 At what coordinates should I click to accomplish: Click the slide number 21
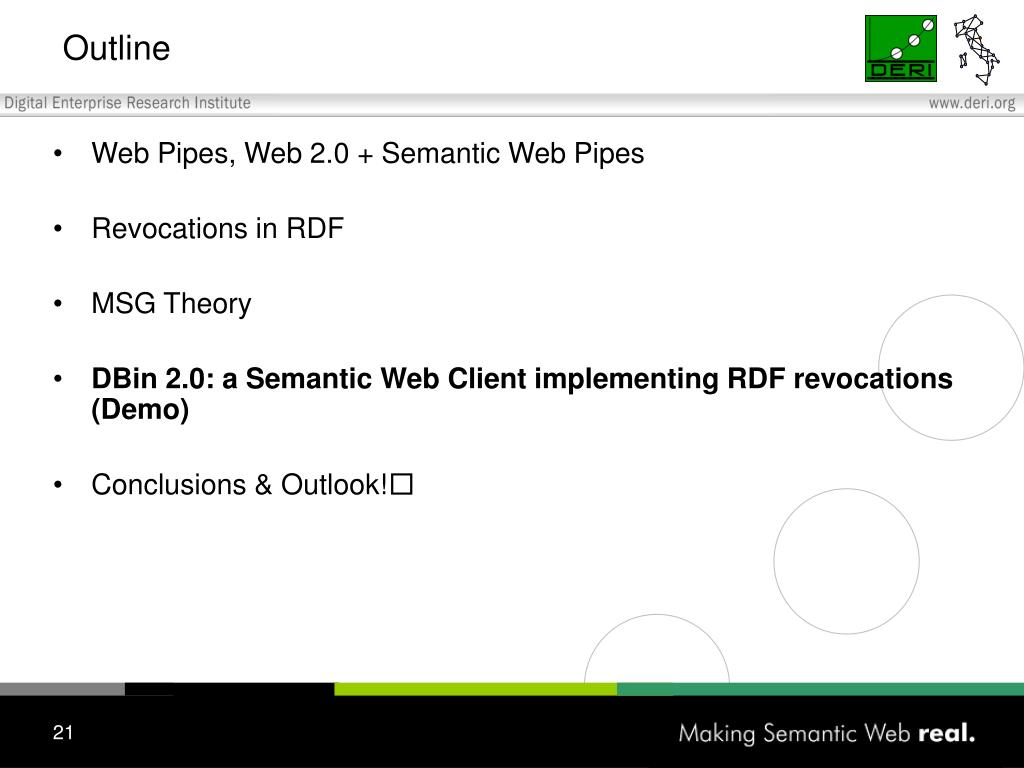[63, 733]
